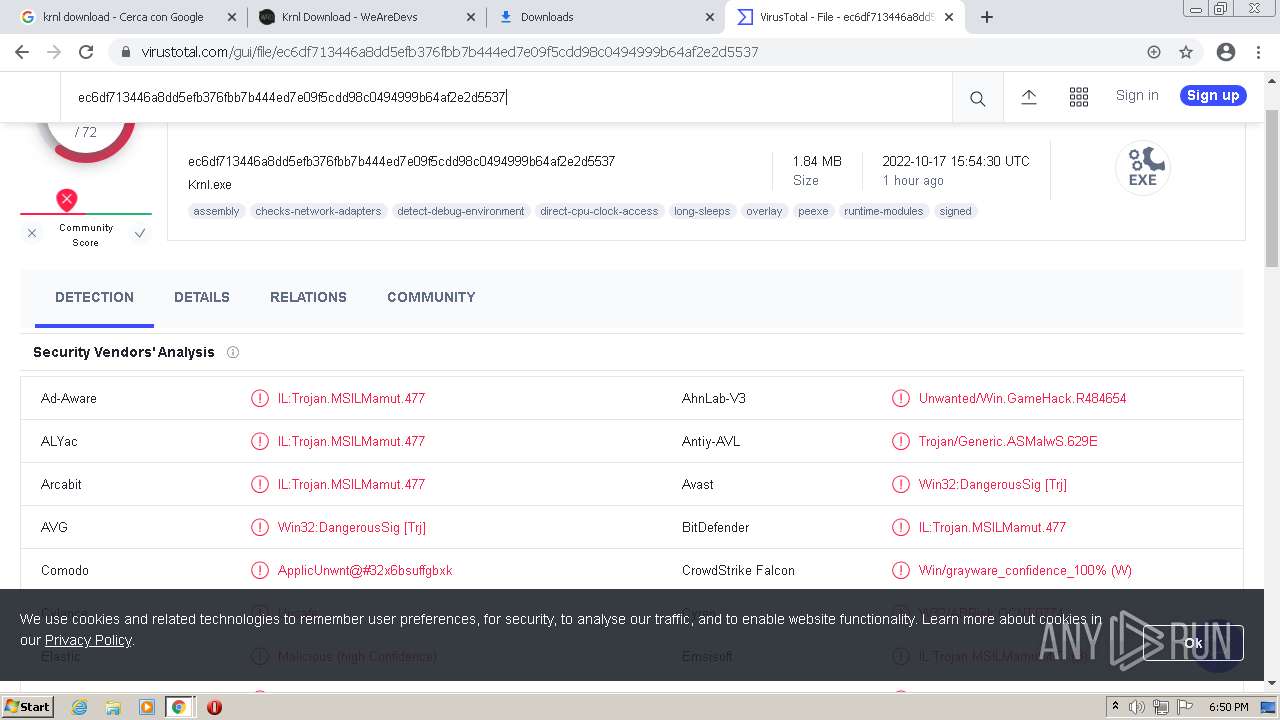Click the direct-cpu-clock-access tag
This screenshot has height=720, width=1280.
pyautogui.click(x=599, y=211)
